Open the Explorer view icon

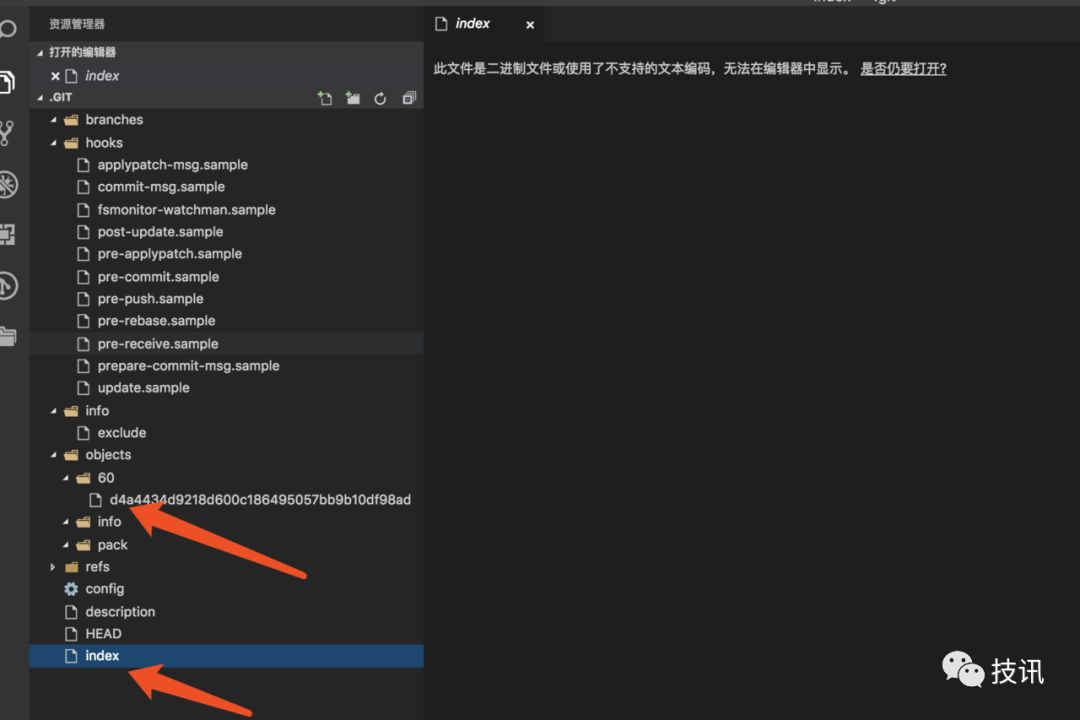pos(7,82)
